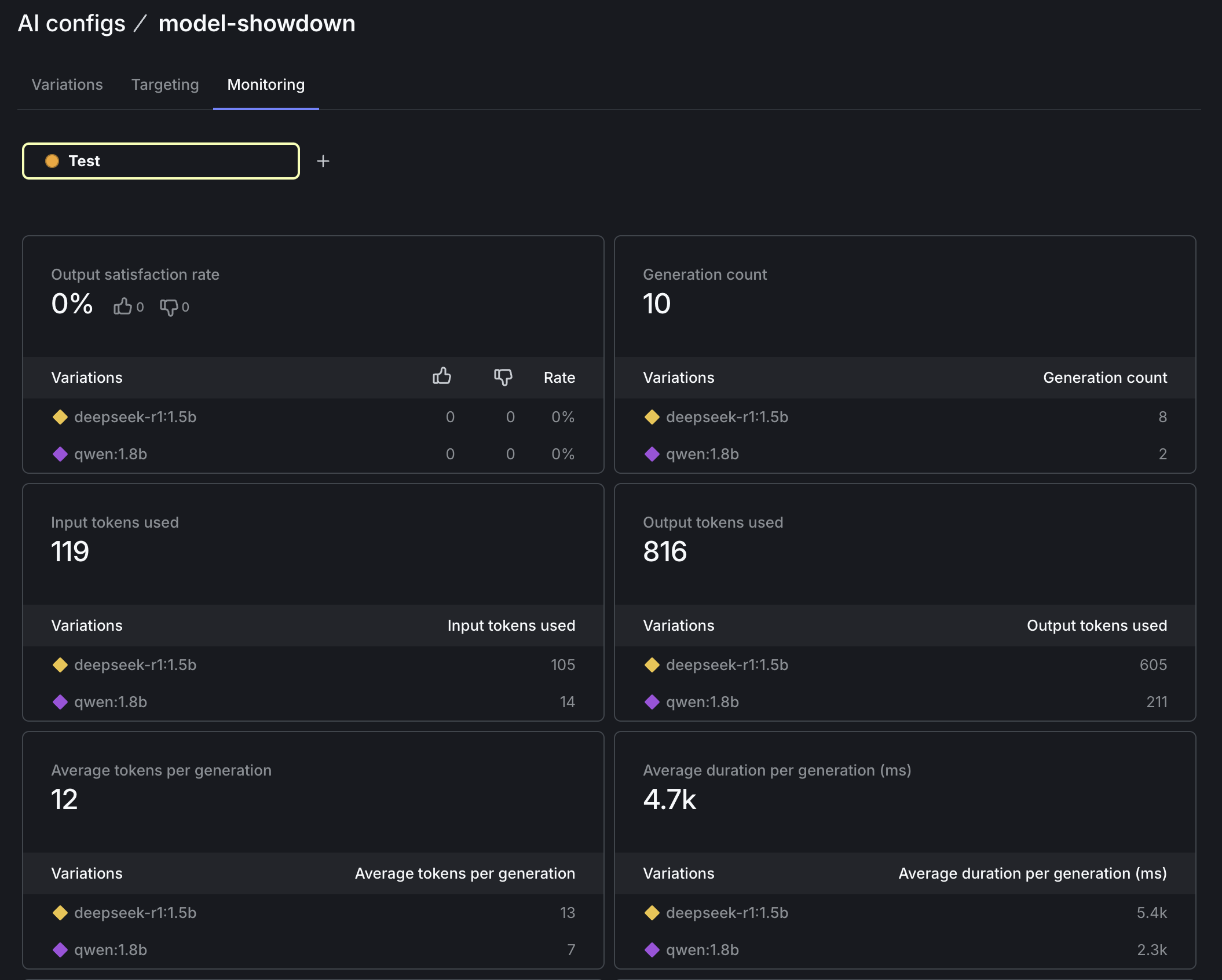Click the qwen:1.8b diamond in Generation count card
Screen dimensions: 1222x980
pyautogui.click(x=652, y=454)
